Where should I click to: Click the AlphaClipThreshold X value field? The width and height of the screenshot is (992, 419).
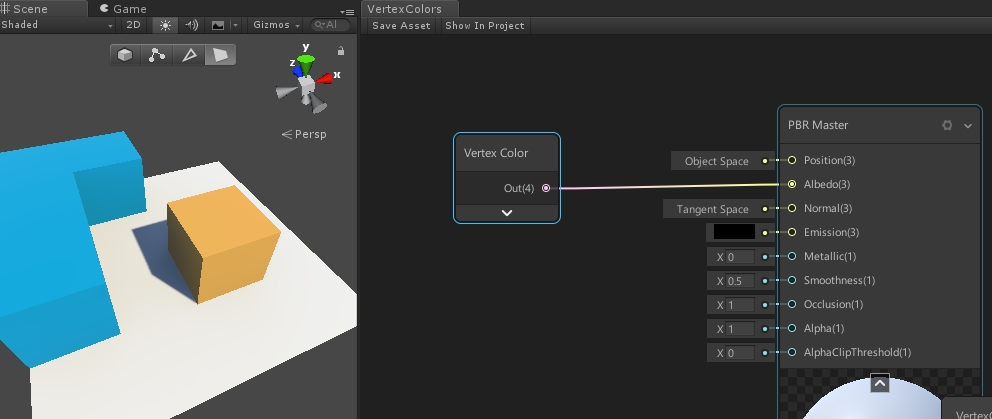point(740,353)
